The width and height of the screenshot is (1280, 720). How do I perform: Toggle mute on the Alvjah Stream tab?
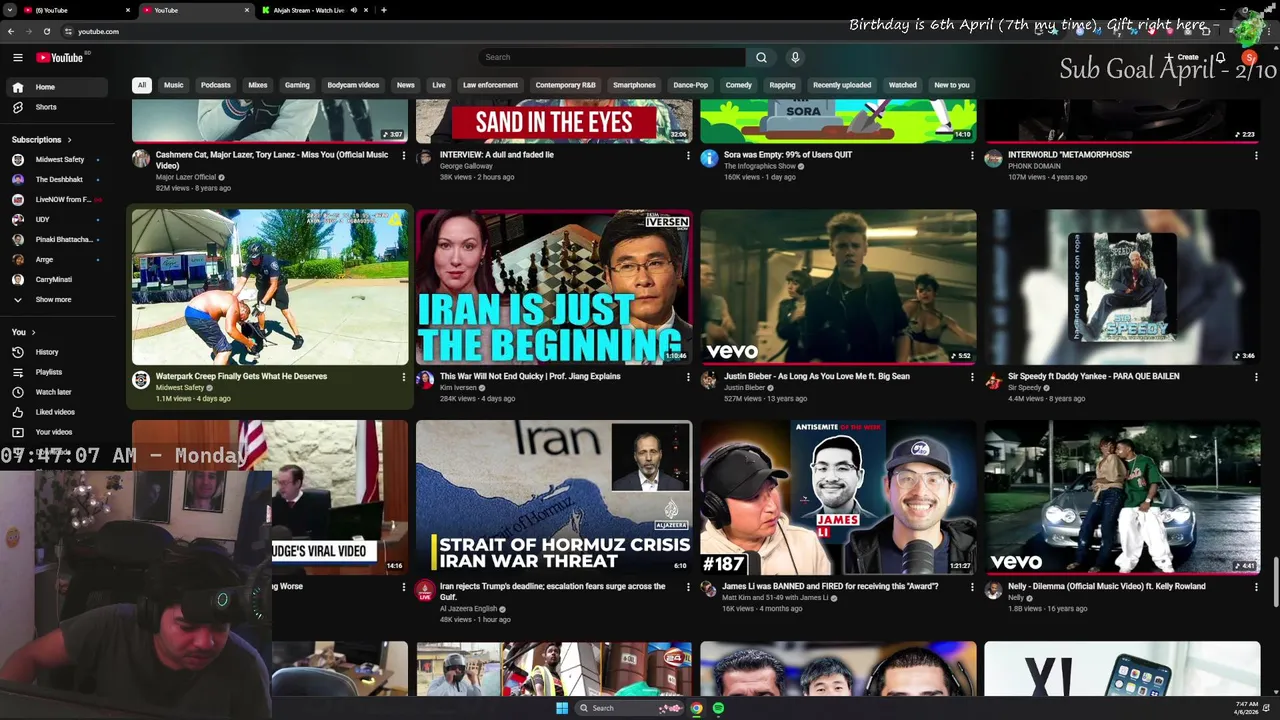(353, 10)
